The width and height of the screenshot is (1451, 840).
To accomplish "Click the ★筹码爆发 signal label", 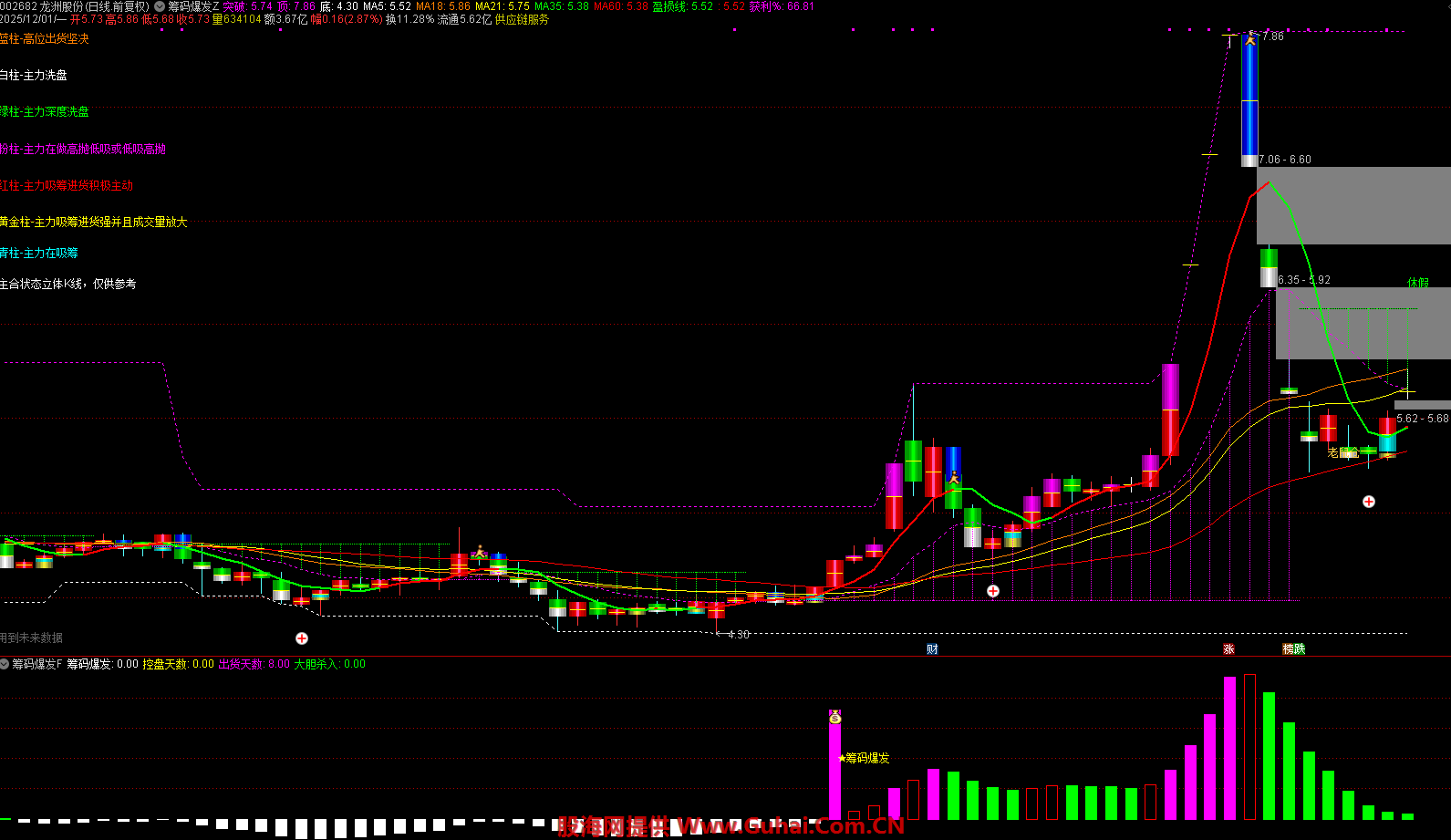I will (864, 758).
